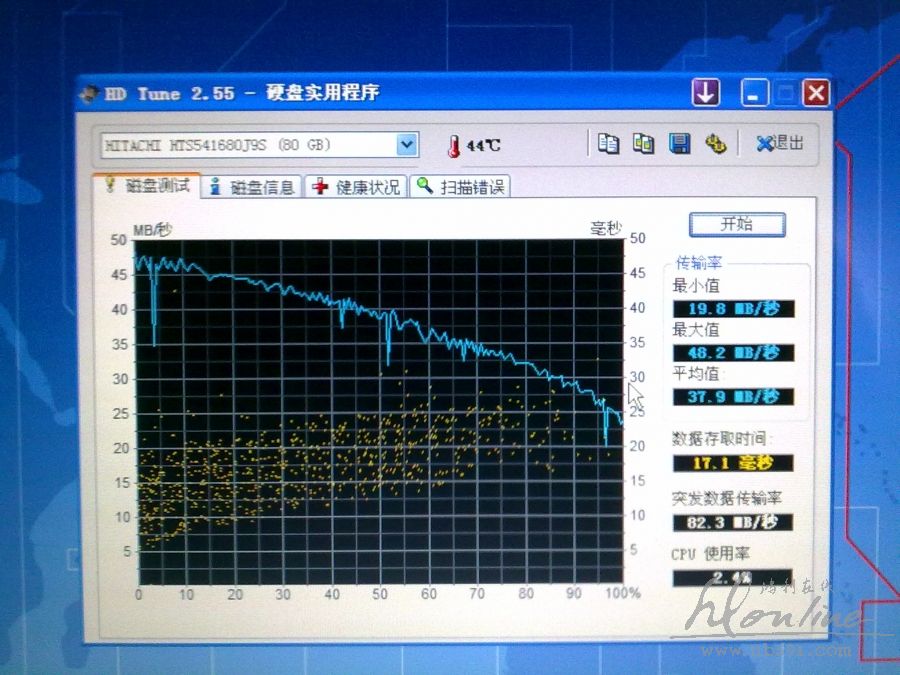Image resolution: width=900 pixels, height=675 pixels.
Task: Click inside the benchmark transfer rate graph
Action: click(x=380, y=410)
